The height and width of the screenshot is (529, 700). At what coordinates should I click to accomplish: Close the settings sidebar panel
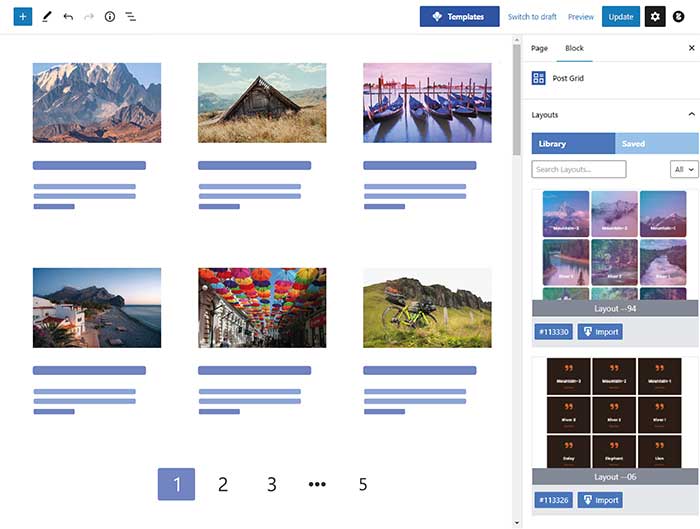[x=691, y=48]
